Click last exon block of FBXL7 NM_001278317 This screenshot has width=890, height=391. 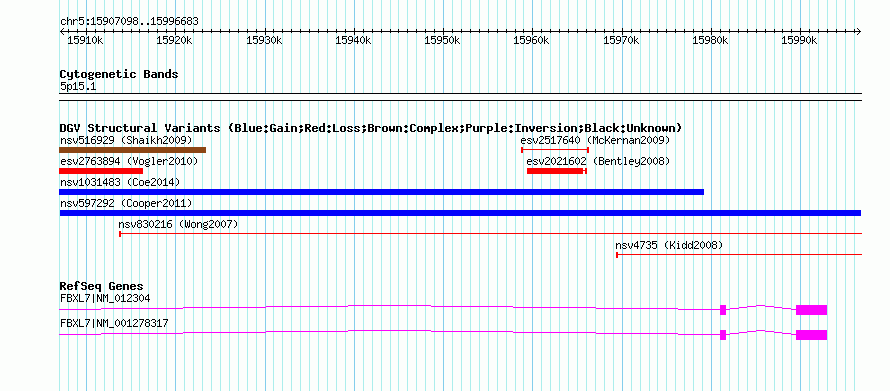click(811, 335)
